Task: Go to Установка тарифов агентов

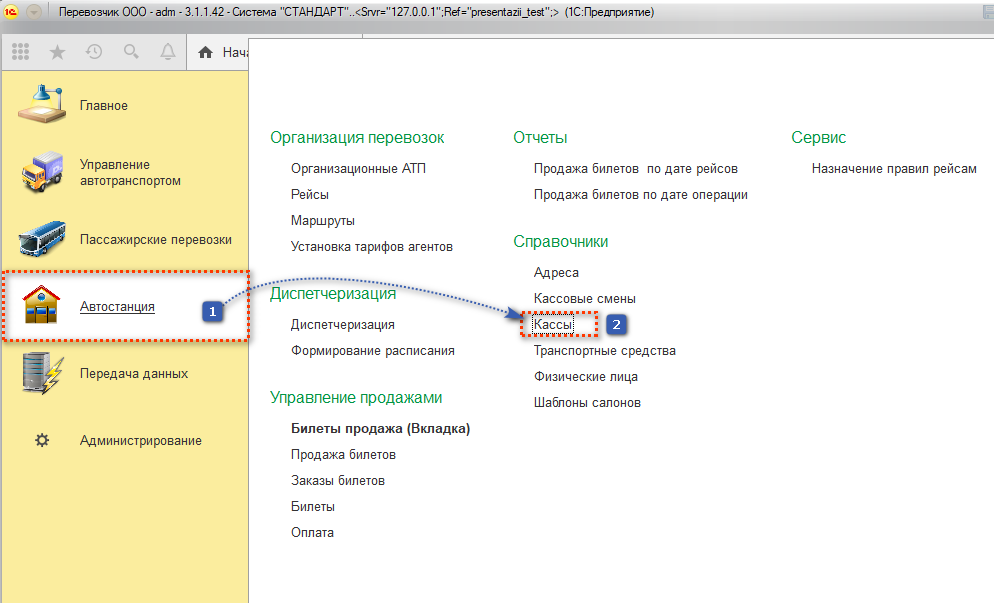Action: point(372,247)
